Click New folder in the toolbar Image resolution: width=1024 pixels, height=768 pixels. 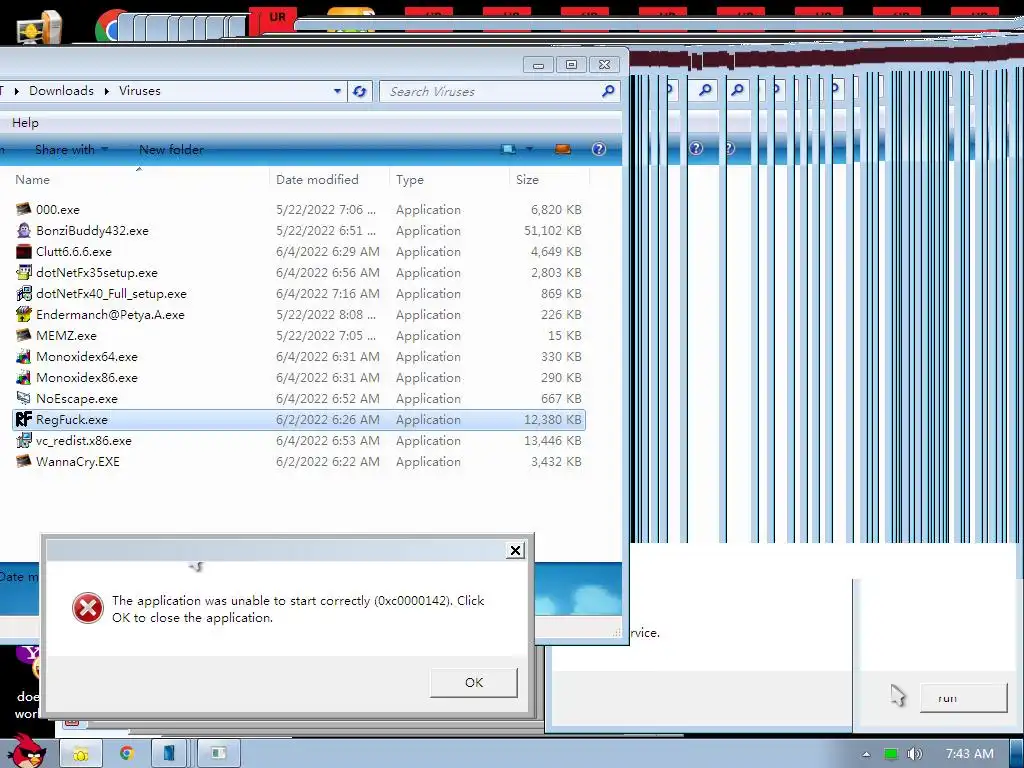click(x=171, y=150)
